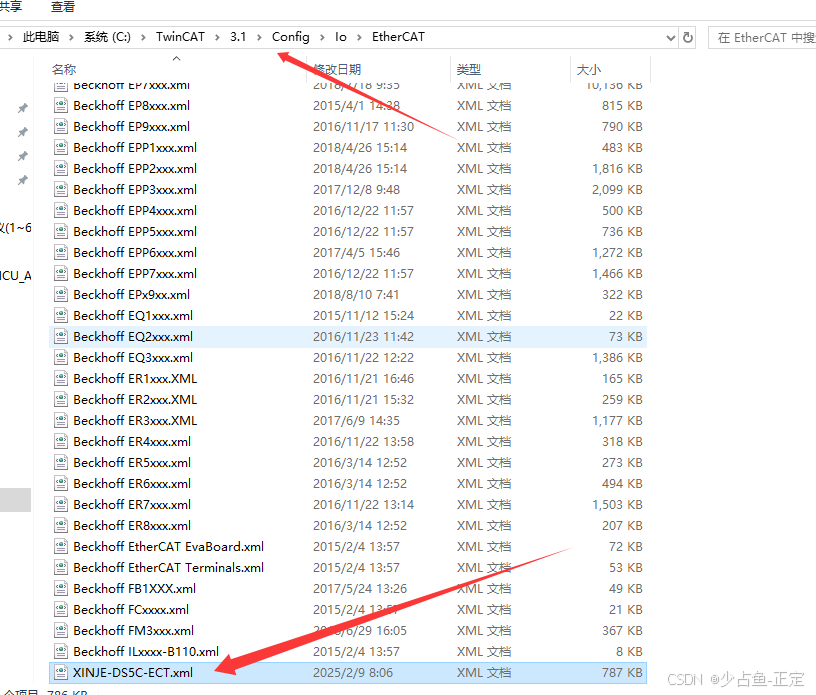This screenshot has height=695, width=816.
Task: Click the date 2018/8/10 7:41
Action: [x=356, y=295]
